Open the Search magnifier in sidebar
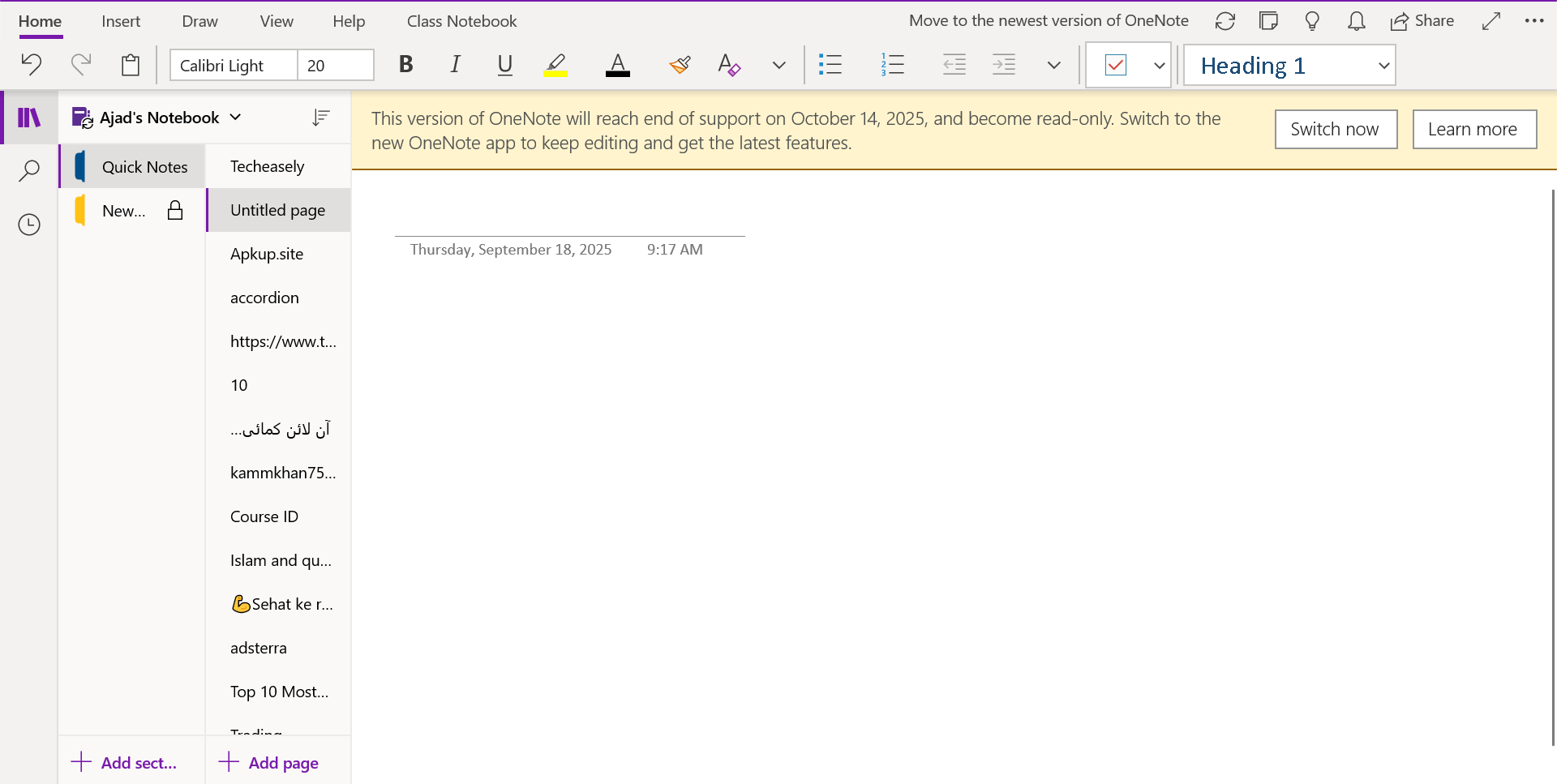Screen dimensions: 1557x784 [29, 171]
